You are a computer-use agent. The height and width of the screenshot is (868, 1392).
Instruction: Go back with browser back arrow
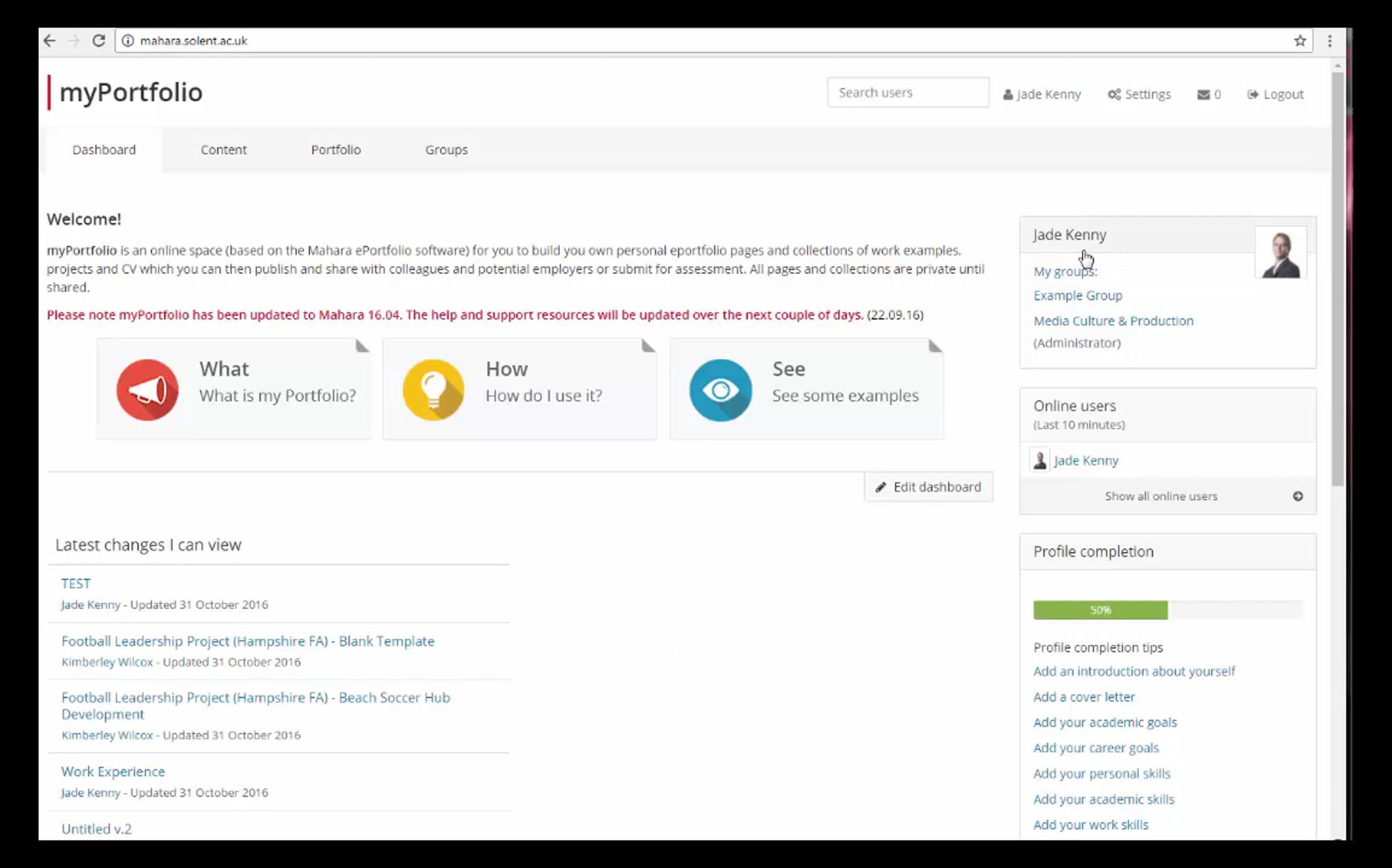point(50,41)
